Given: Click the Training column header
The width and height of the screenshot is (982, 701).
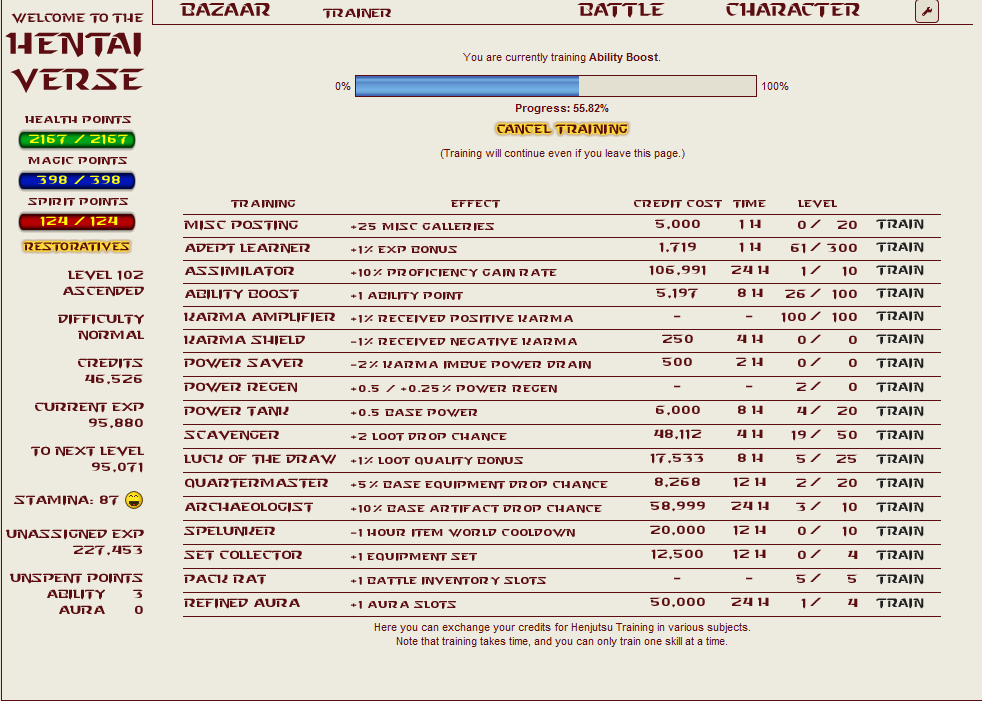Looking at the screenshot, I should pyautogui.click(x=263, y=204).
